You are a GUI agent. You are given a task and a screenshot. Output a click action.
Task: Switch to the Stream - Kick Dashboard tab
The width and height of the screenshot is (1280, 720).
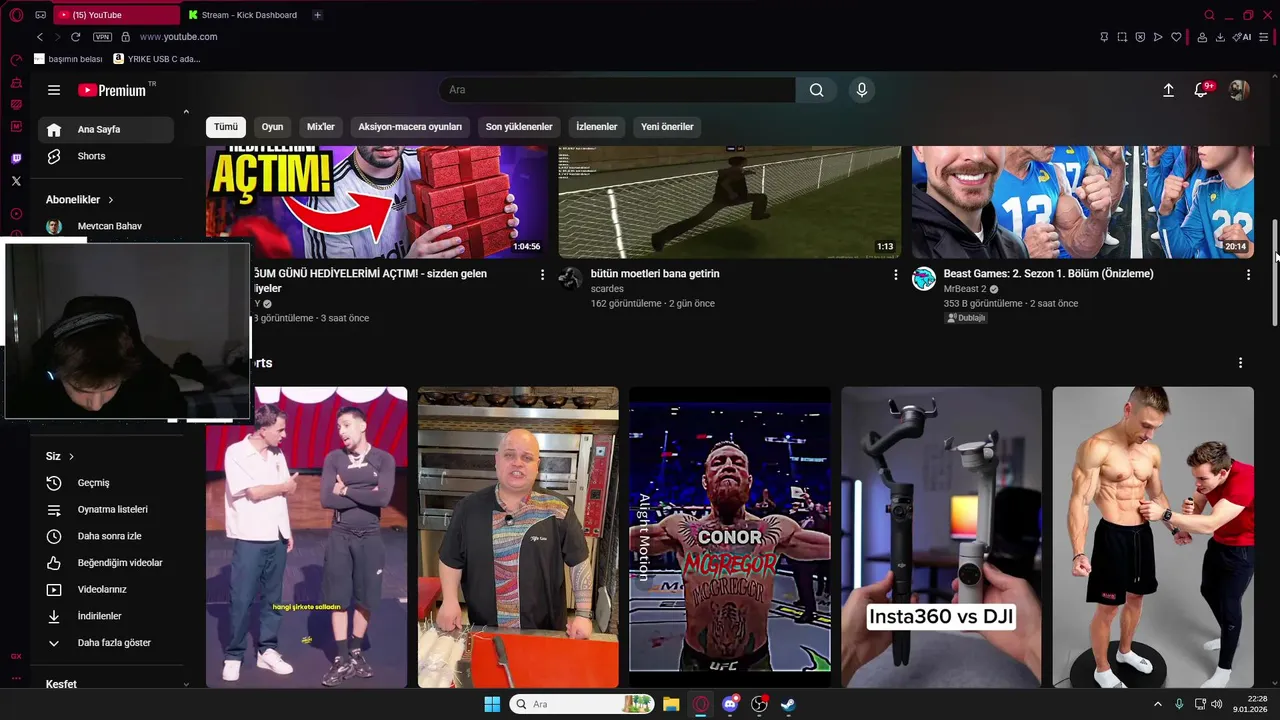(x=243, y=15)
